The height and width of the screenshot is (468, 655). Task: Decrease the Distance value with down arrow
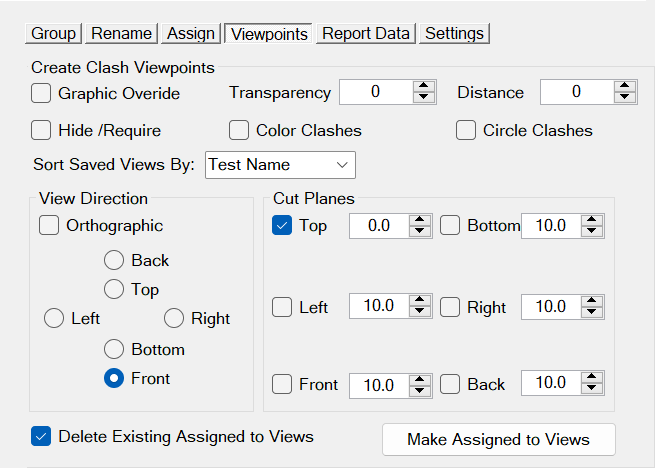(x=626, y=98)
